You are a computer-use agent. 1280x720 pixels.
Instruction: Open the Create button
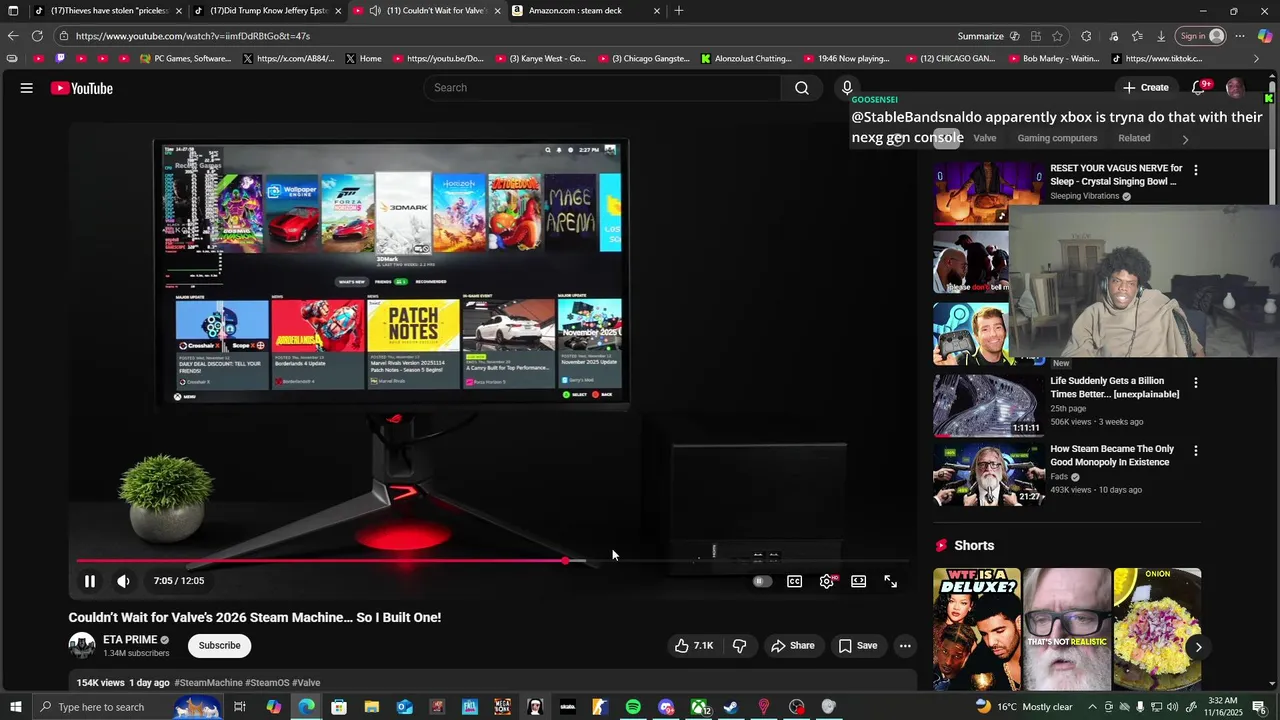(1145, 88)
